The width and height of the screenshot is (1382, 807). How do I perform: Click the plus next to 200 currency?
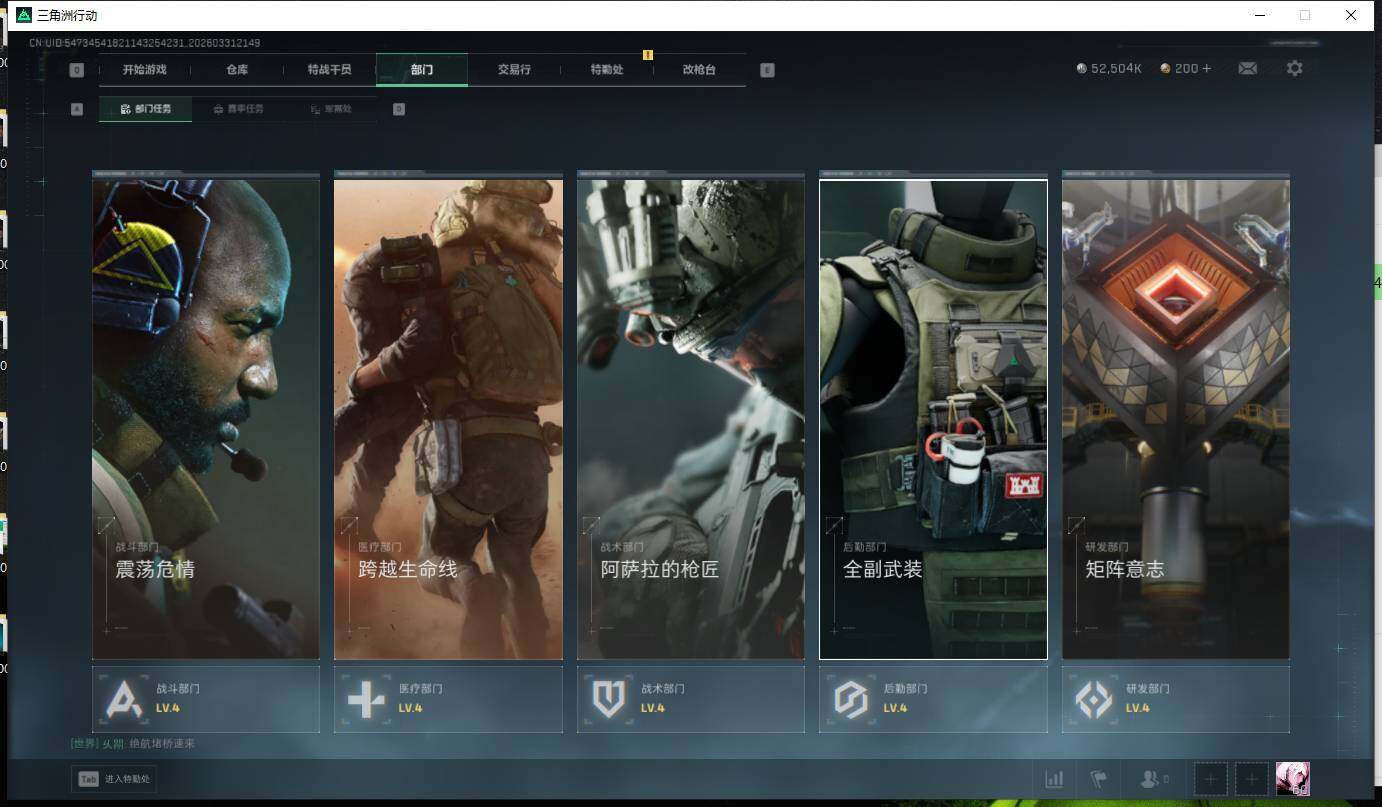1207,69
